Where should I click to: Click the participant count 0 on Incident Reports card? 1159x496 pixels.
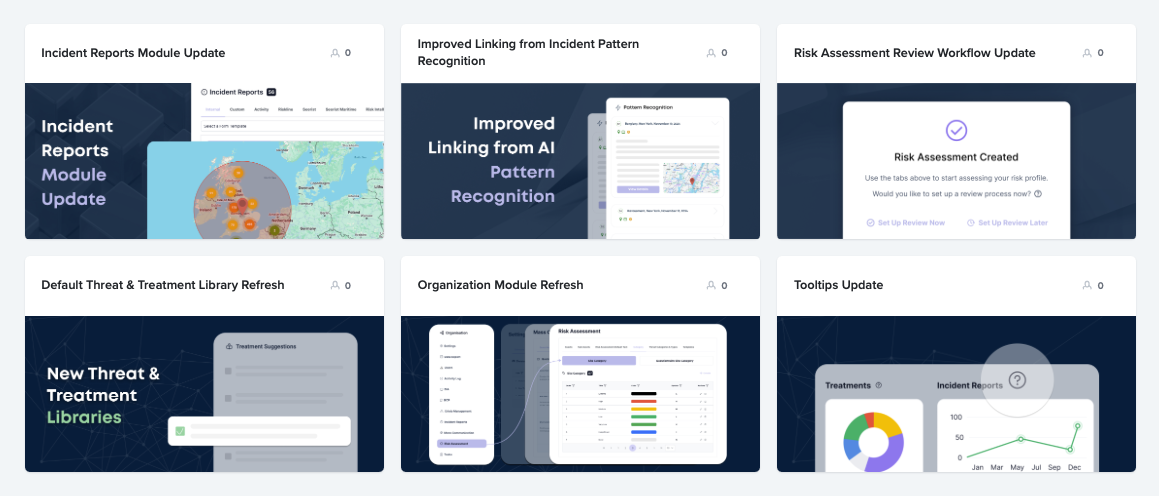click(348, 53)
